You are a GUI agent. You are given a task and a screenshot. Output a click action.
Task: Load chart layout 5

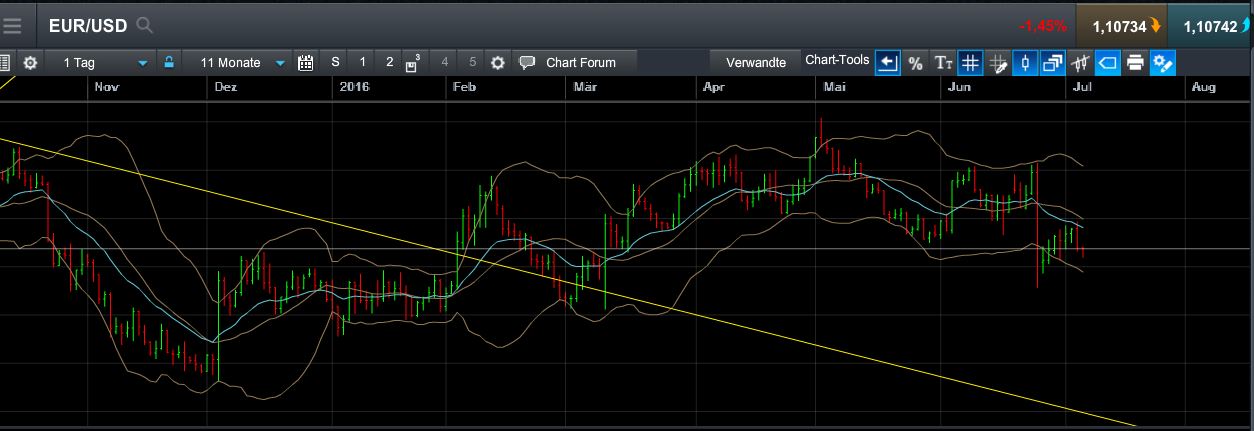point(473,62)
